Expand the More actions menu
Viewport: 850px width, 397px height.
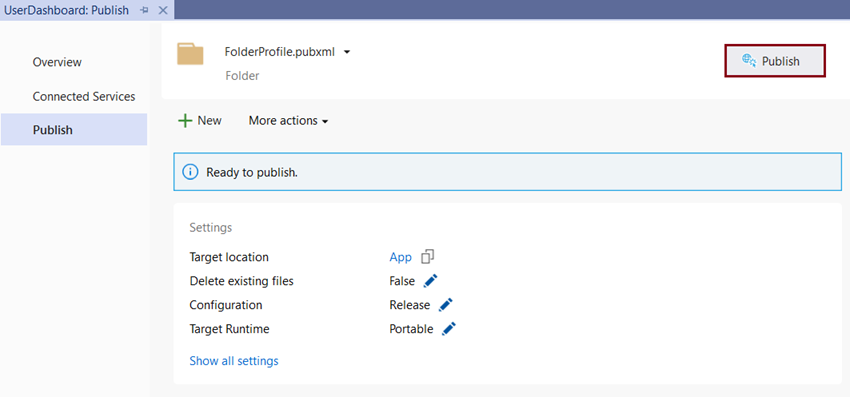tap(288, 120)
